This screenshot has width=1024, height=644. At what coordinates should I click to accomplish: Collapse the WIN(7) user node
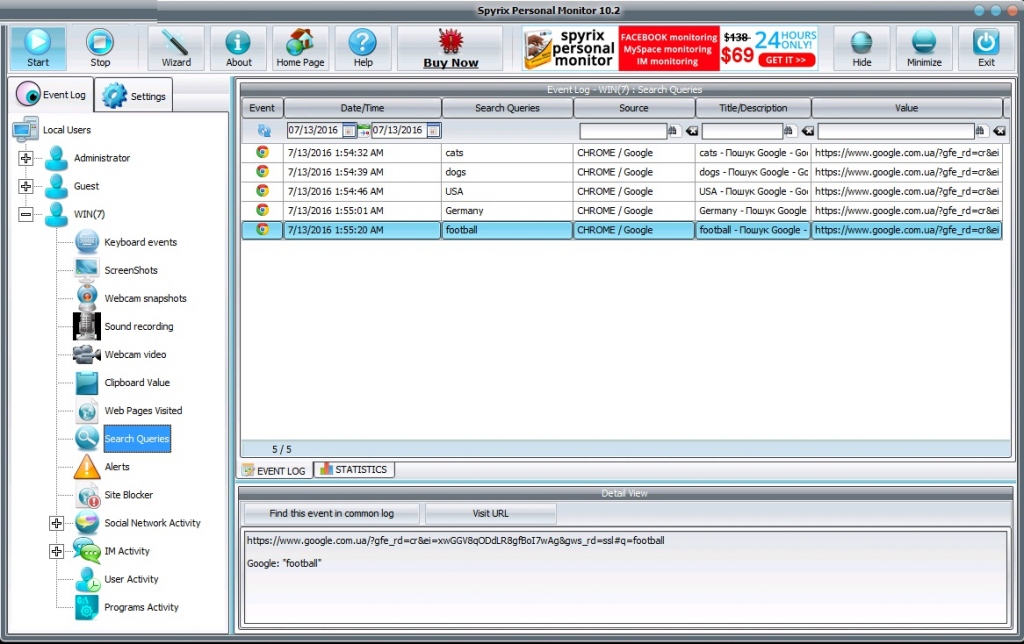point(26,214)
